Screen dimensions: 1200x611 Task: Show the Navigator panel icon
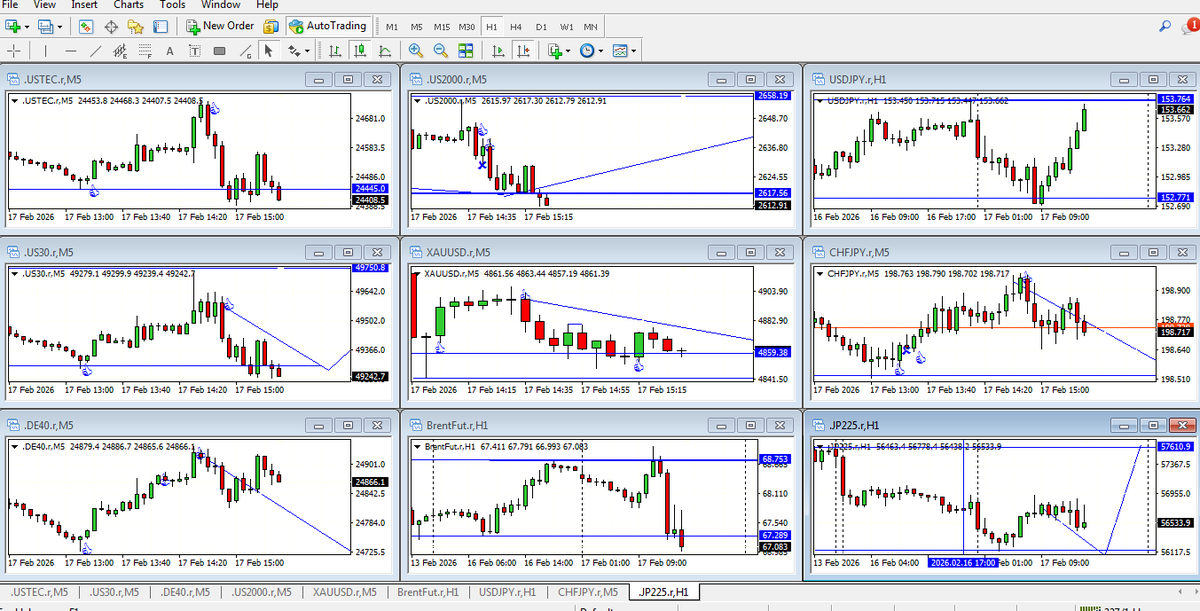pos(135,26)
